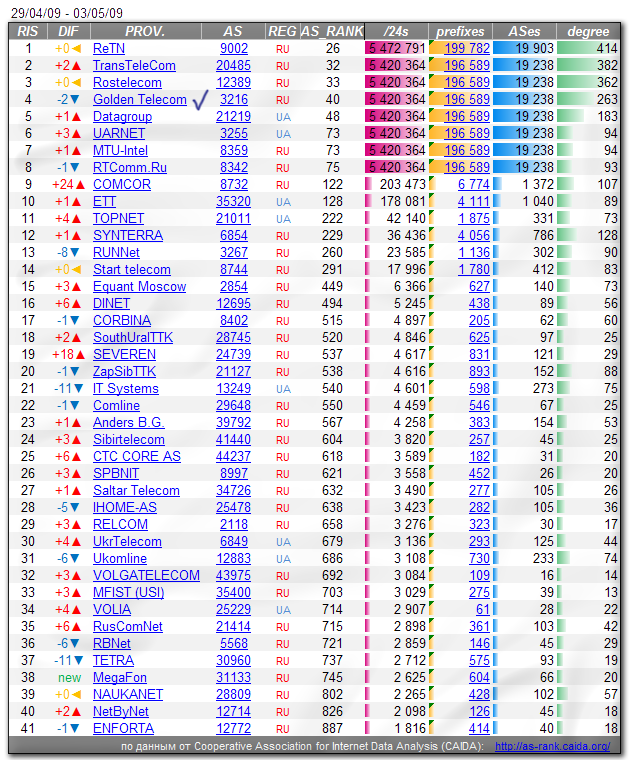Screen dimensions: 630x760
Task: Select the 'new' label in MegaFon row
Action: [x=69, y=678]
